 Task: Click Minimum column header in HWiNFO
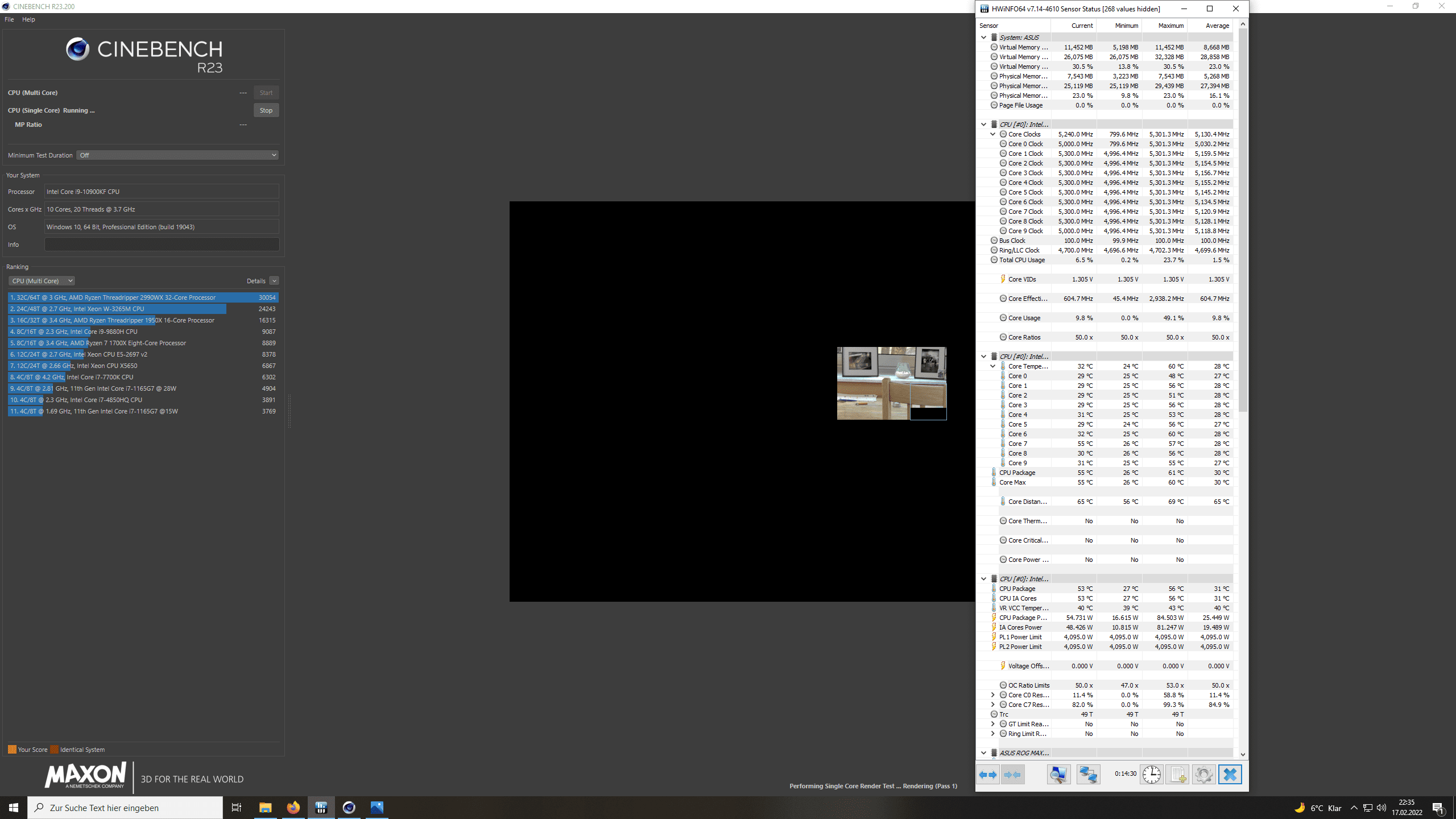(x=1119, y=26)
